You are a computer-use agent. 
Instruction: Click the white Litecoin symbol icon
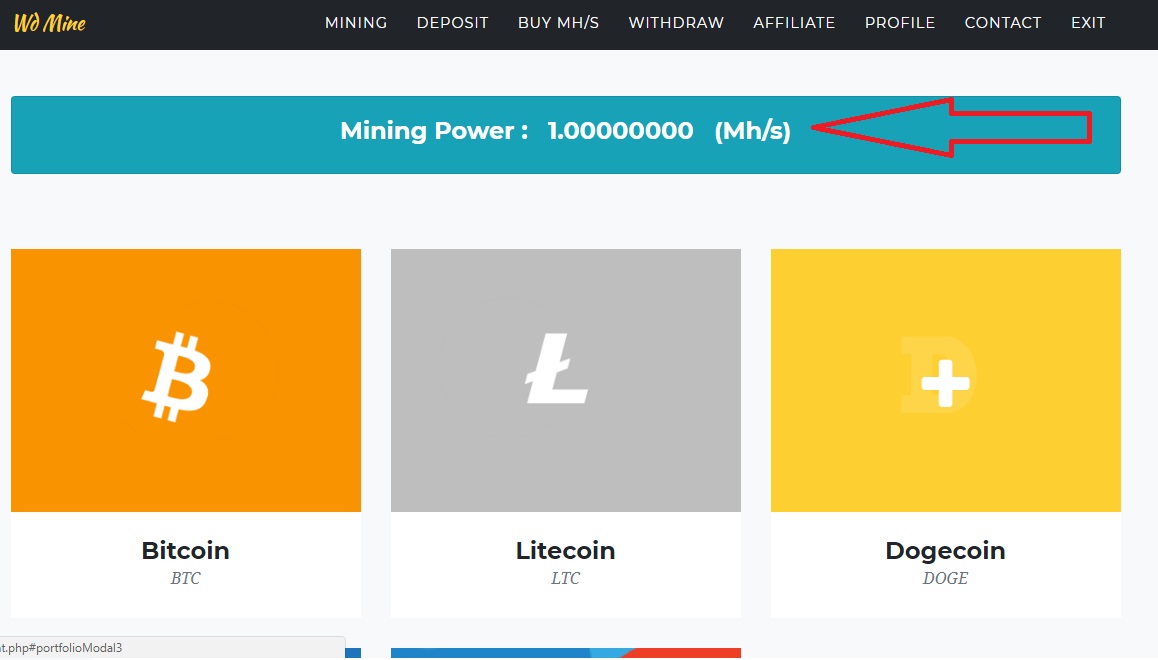(x=556, y=368)
